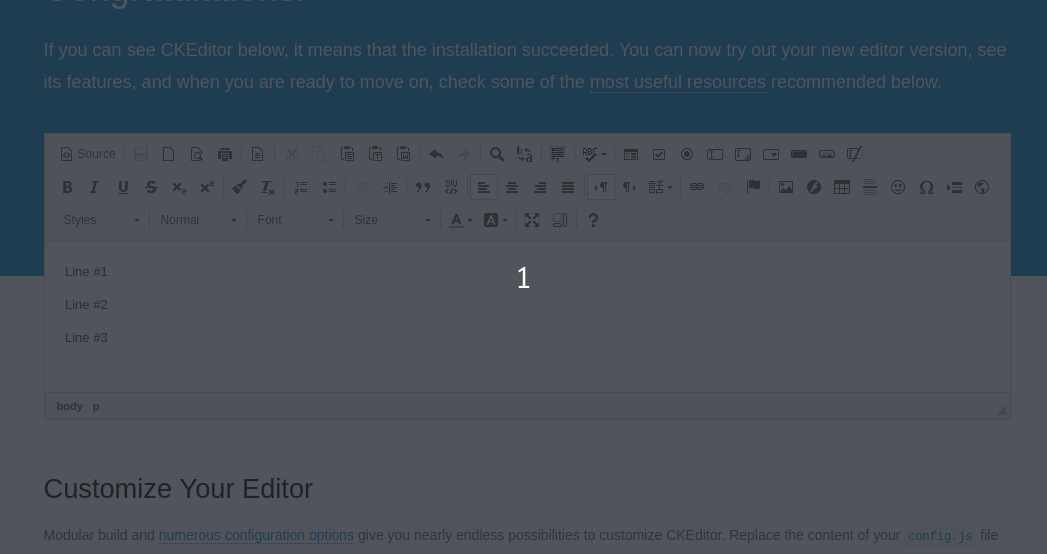Create a Div container

(x=451, y=188)
